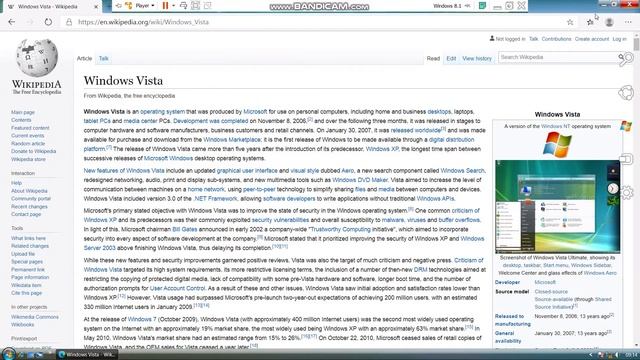The image size is (640, 360).
Task: Open the Windows Vista taskbar browser button
Action: coord(87,354)
